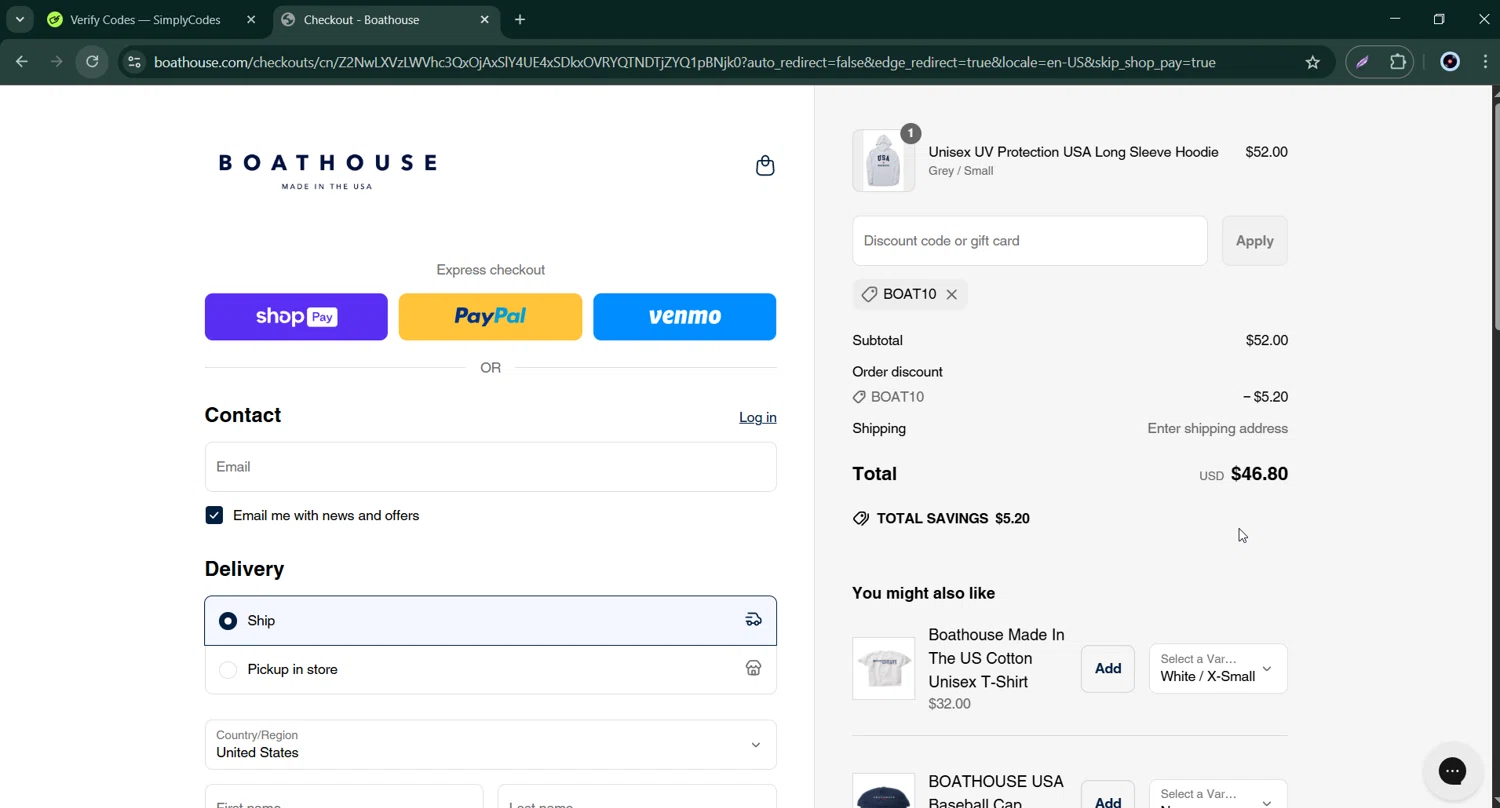The image size is (1500, 808).
Task: Pay with PayPal express checkout
Action: coord(490,317)
